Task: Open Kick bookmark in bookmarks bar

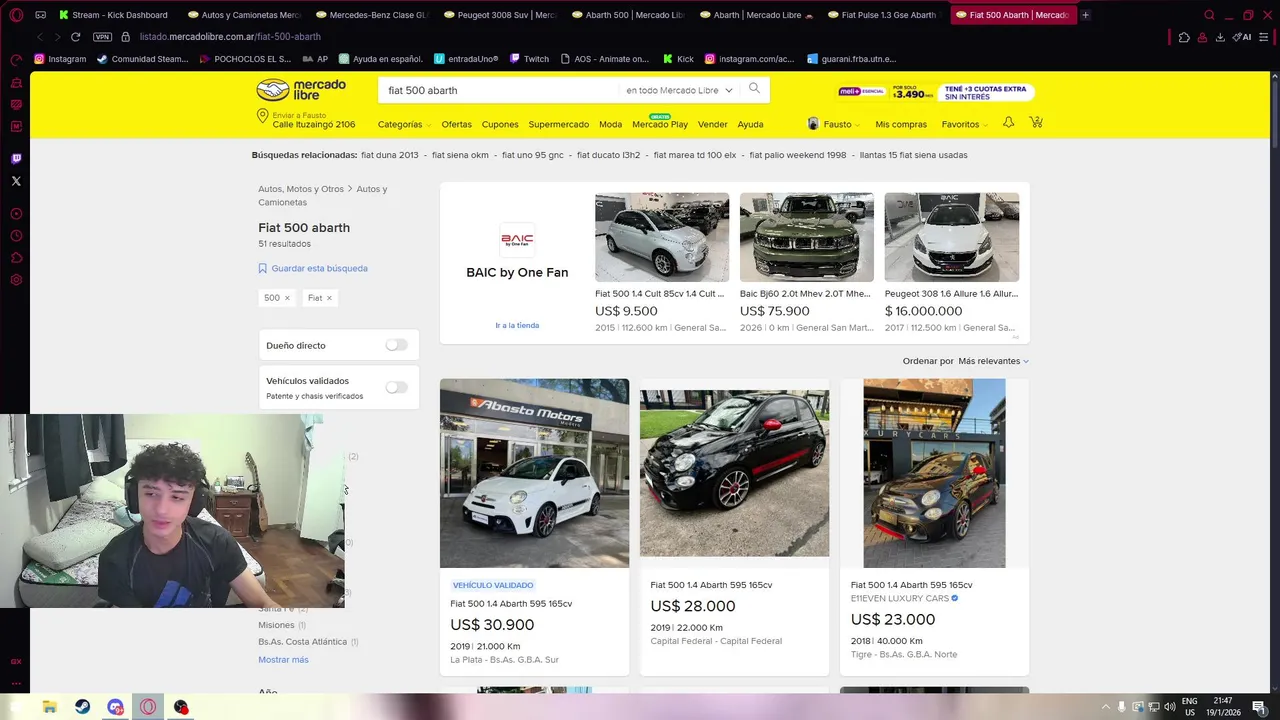Action: pyautogui.click(x=679, y=59)
